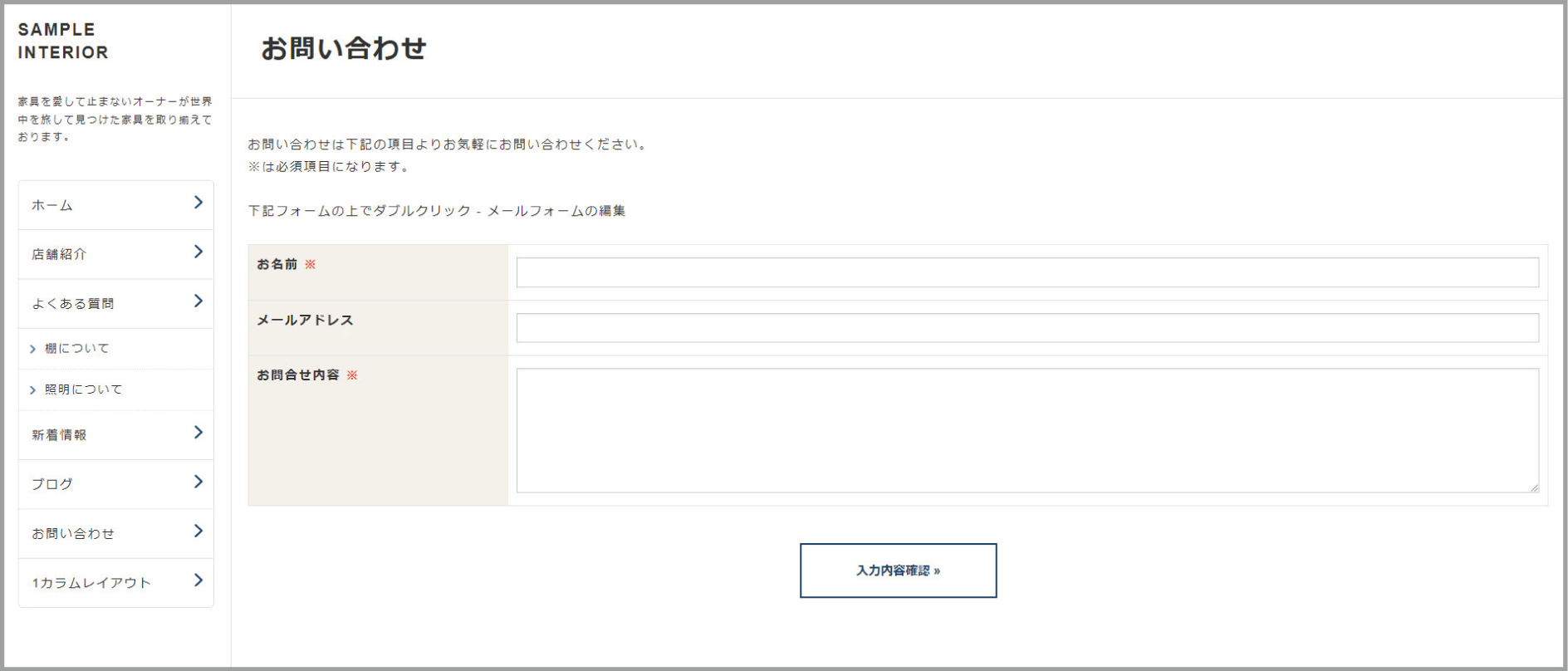Screen dimensions: 1568x671
Task: Click the お問い合わせ page heading
Action: point(344,48)
